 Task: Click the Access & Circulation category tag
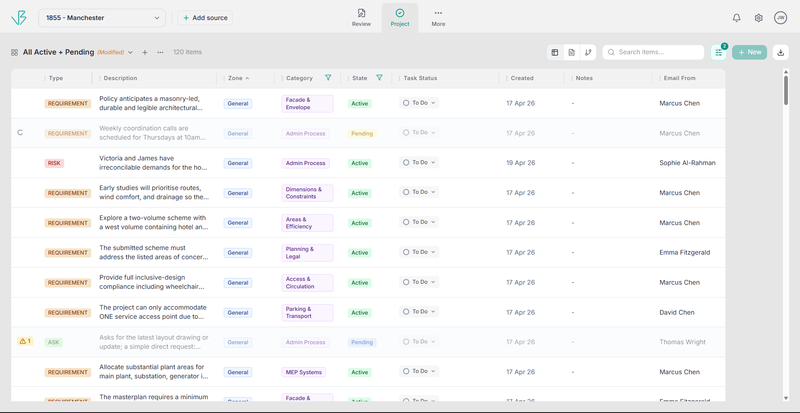[307, 283]
